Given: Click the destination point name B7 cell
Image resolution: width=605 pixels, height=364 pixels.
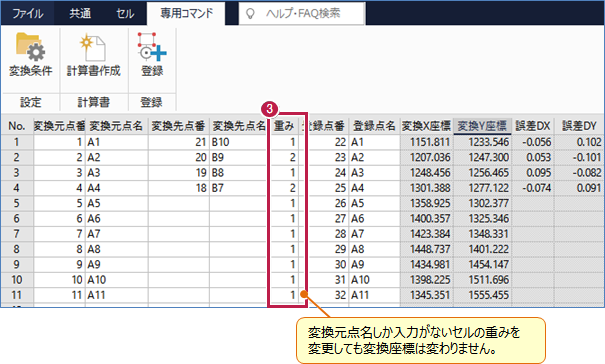Looking at the screenshot, I should click(238, 188).
